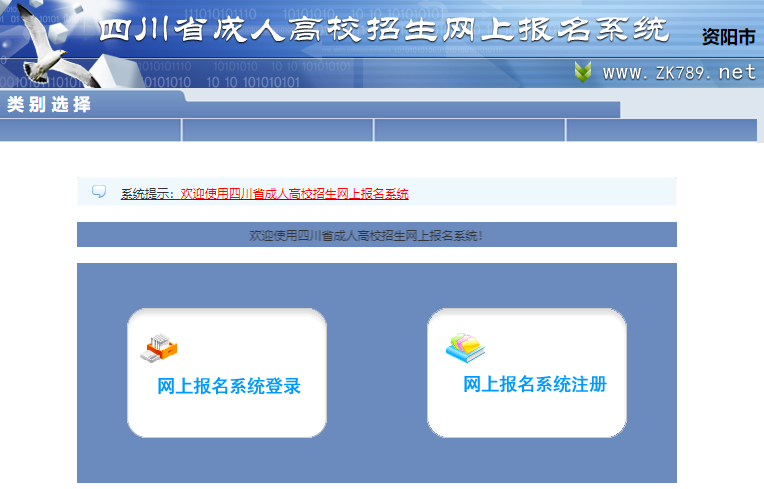Click the fourth blank cell in the navigation bar
This screenshot has width=764, height=489.
(x=661, y=130)
